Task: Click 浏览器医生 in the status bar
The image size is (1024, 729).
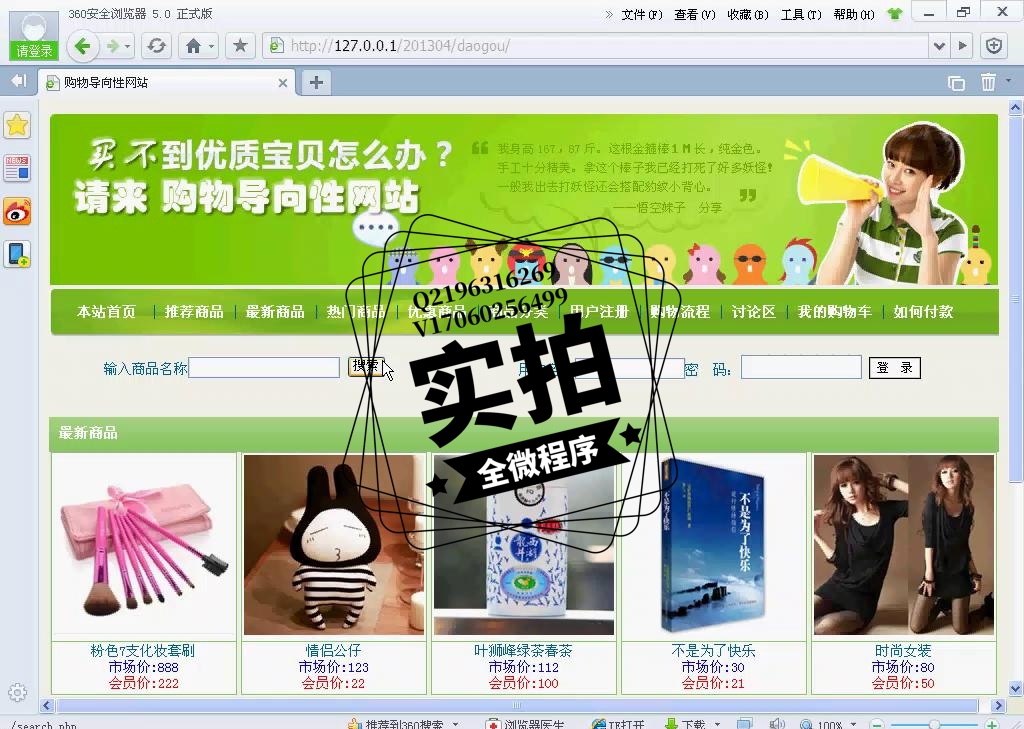Action: coord(526,724)
